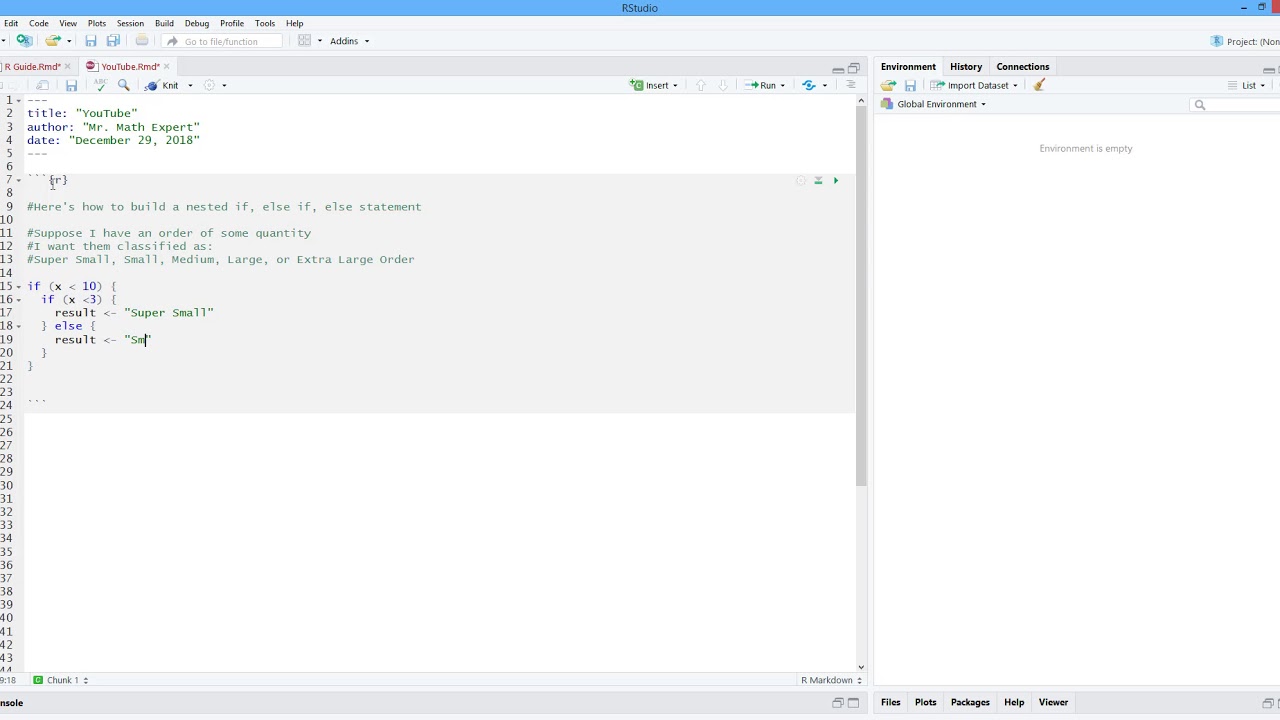
Task: Open the R Markdown file type dropdown
Action: pyautogui.click(x=829, y=680)
